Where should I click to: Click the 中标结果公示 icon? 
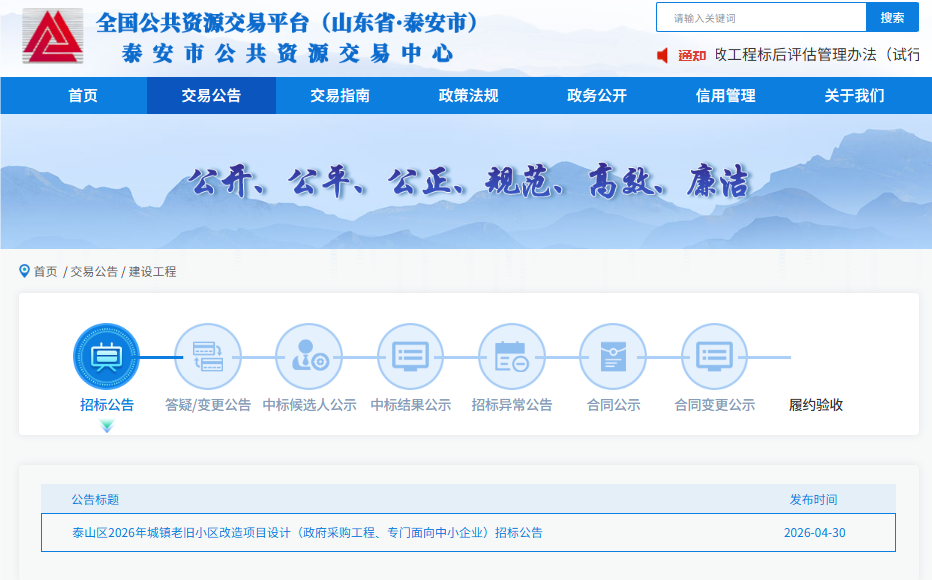410,357
